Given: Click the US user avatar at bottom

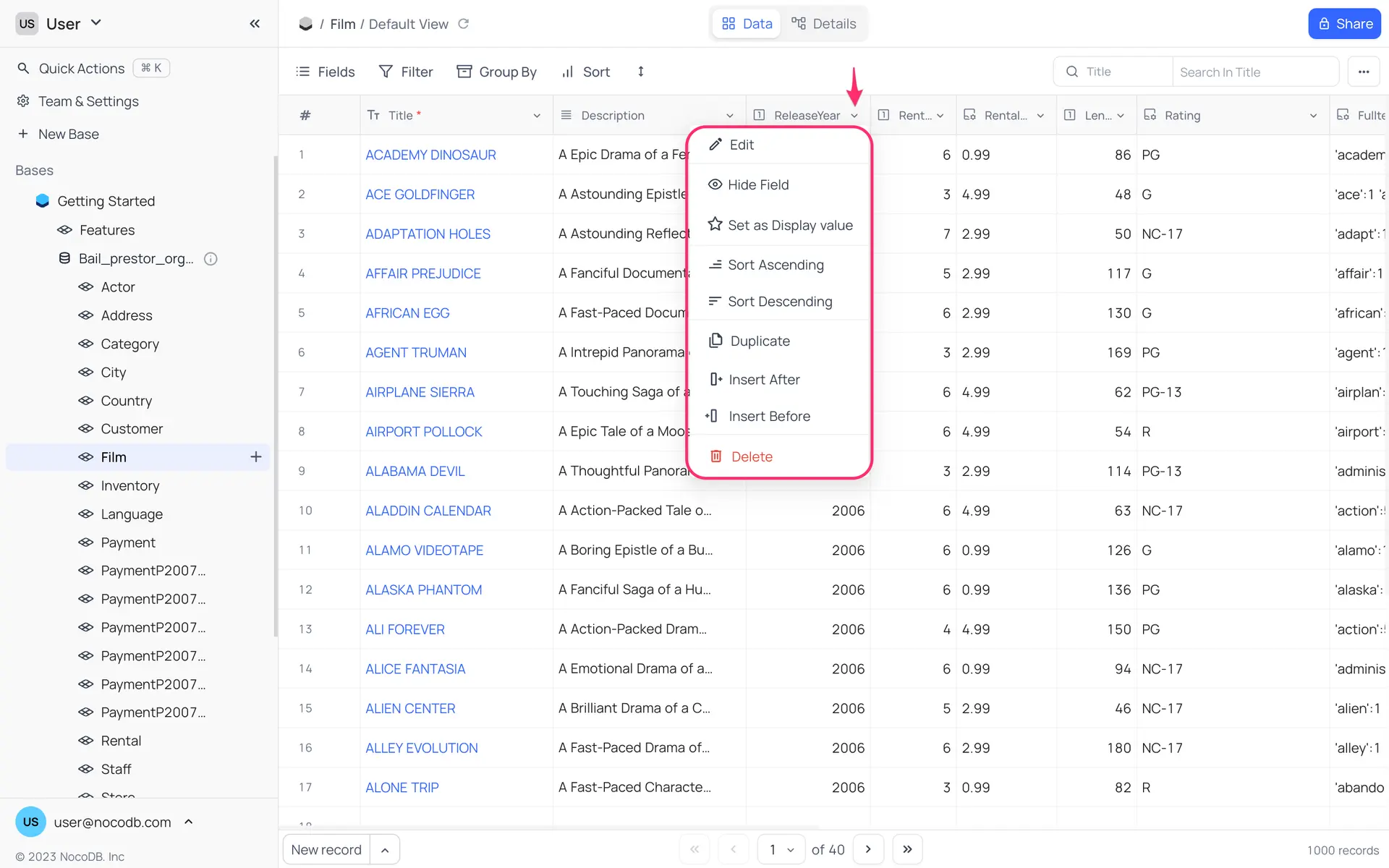Looking at the screenshot, I should click(30, 822).
